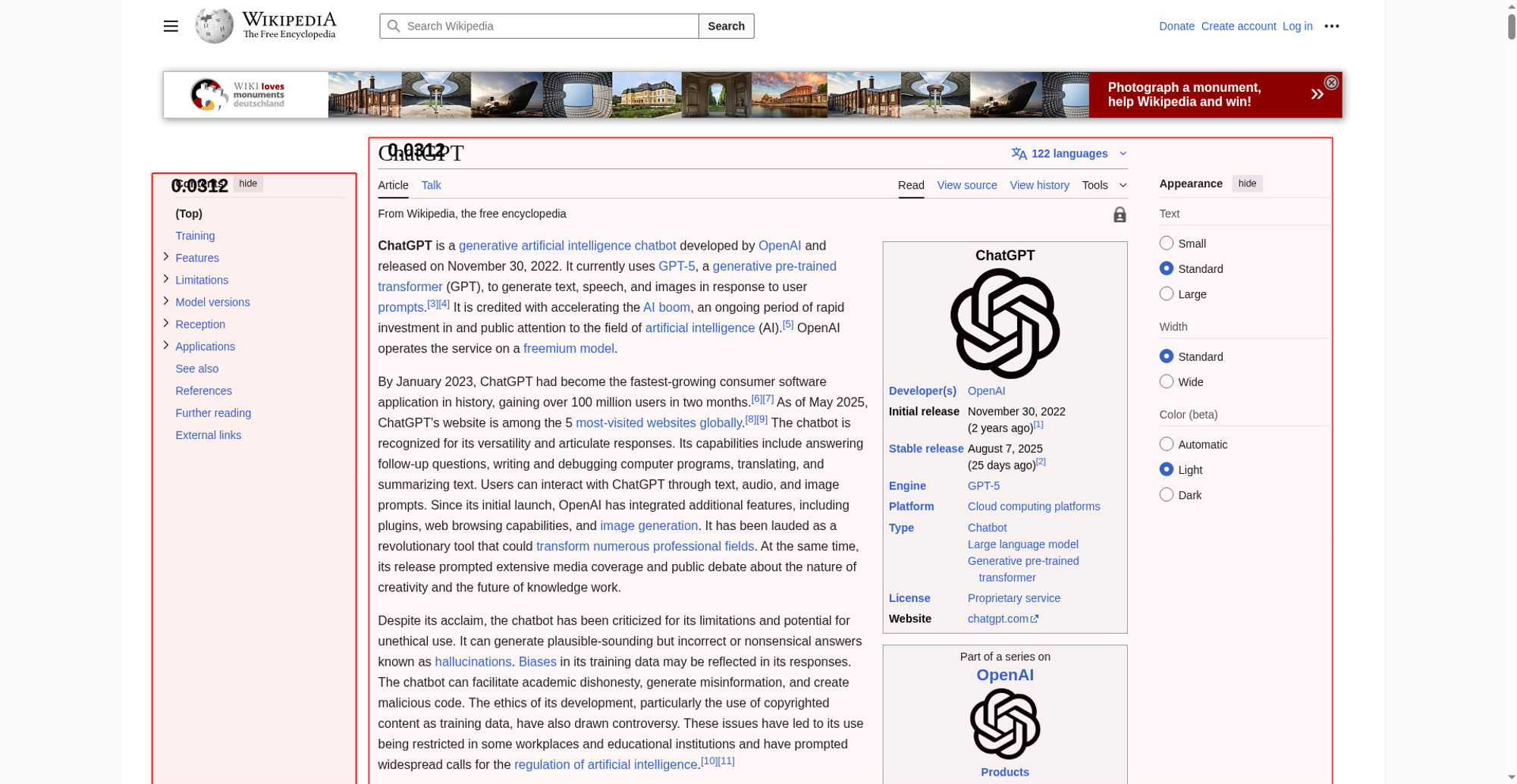Select Wide width option
The height and width of the screenshot is (784, 1517).
pyautogui.click(x=1166, y=381)
